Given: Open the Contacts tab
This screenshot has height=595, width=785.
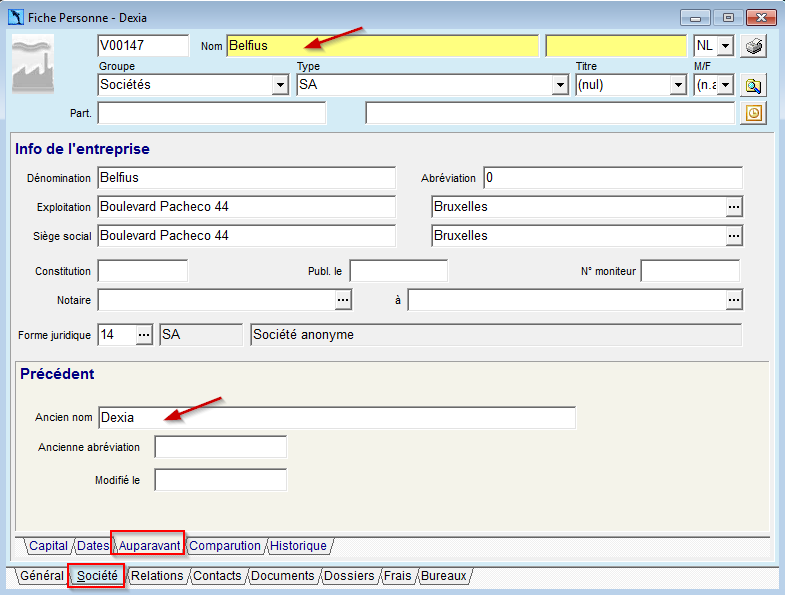Looking at the screenshot, I should [217, 576].
